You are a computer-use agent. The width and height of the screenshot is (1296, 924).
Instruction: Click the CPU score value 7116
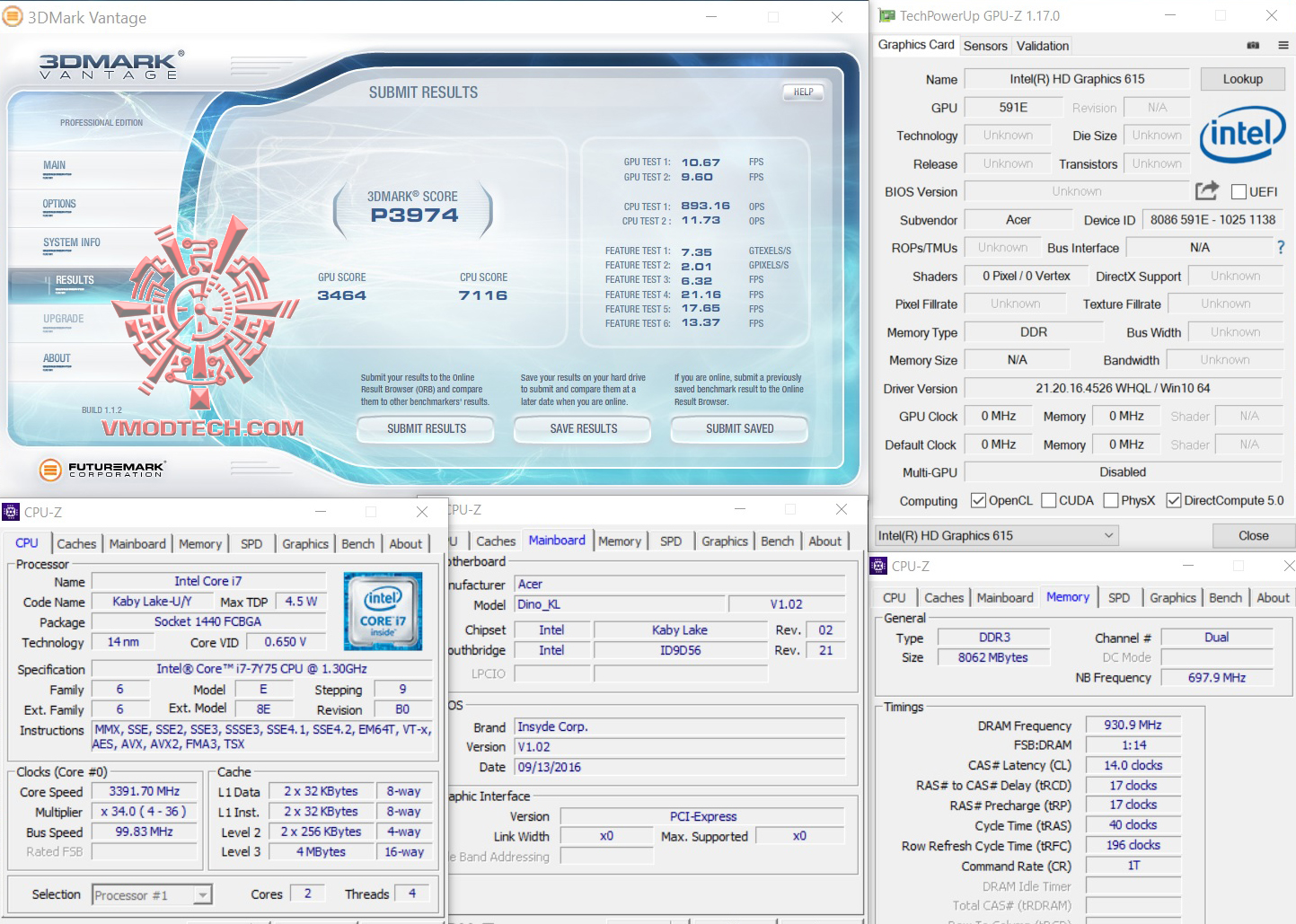coord(483,295)
